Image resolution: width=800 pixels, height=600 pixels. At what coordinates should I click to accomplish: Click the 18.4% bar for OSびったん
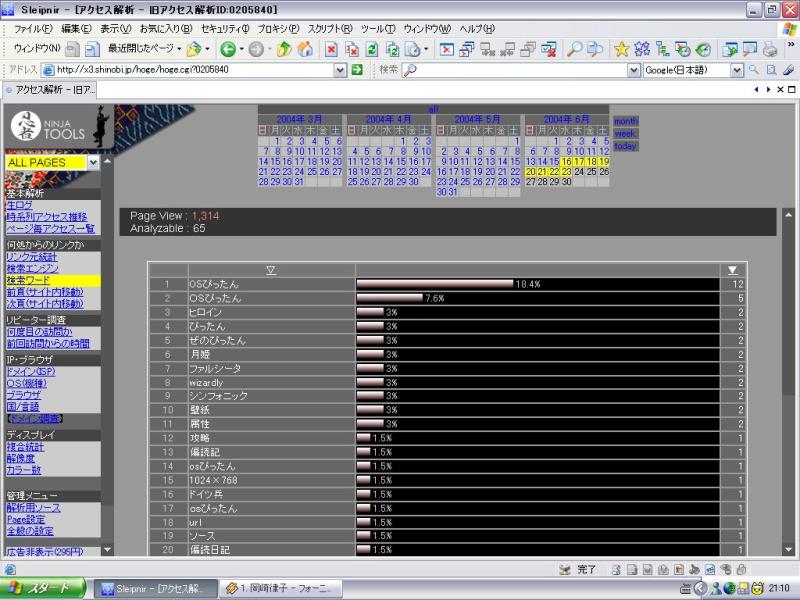(x=435, y=284)
